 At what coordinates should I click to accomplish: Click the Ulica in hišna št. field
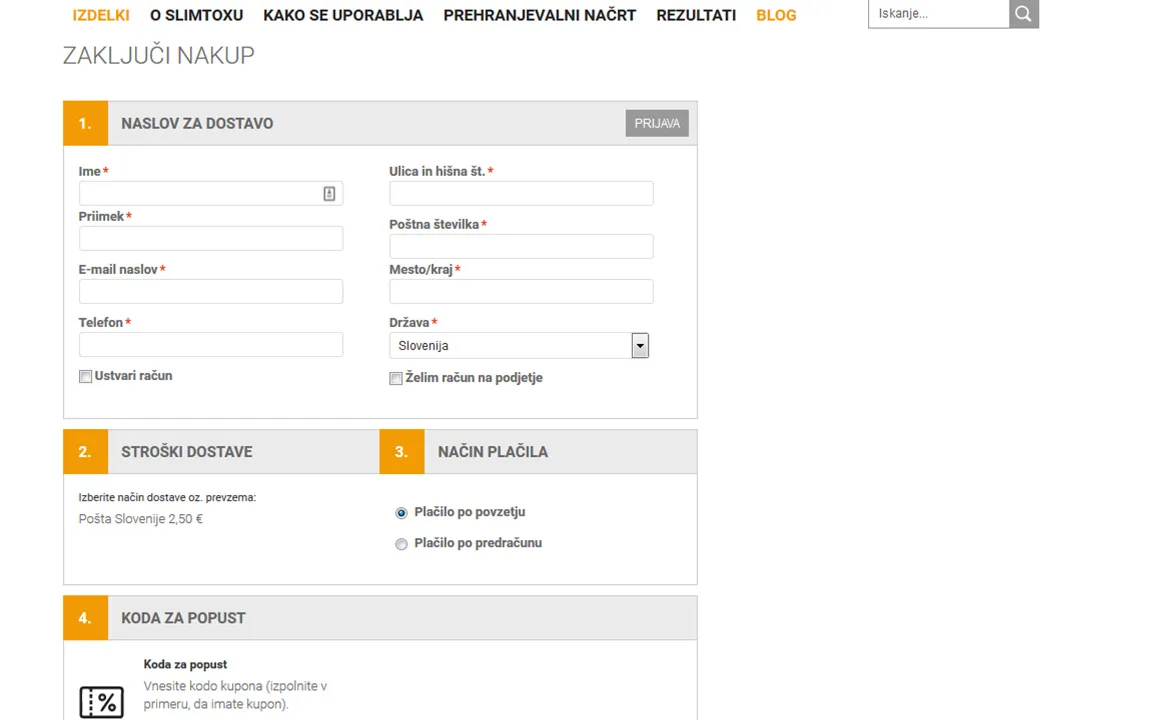[x=521, y=193]
